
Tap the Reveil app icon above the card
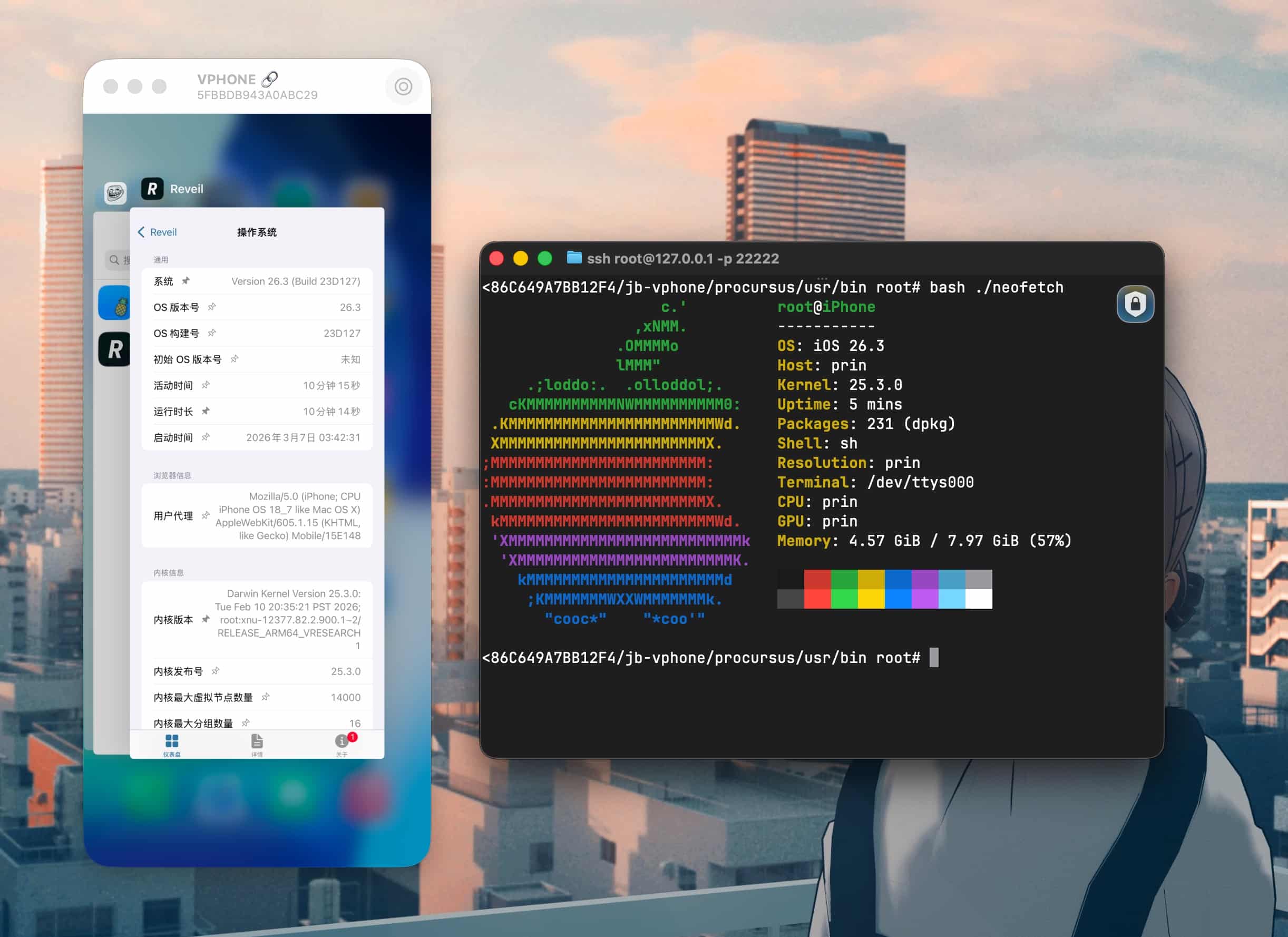152,189
